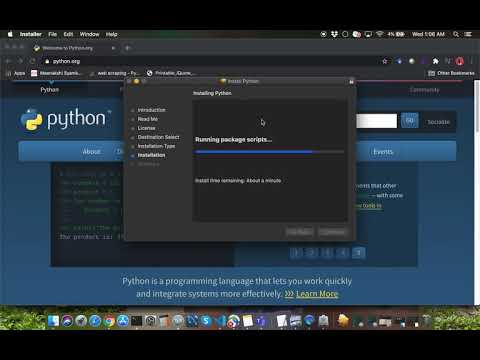Click the Destination Select installer step

pos(158,137)
